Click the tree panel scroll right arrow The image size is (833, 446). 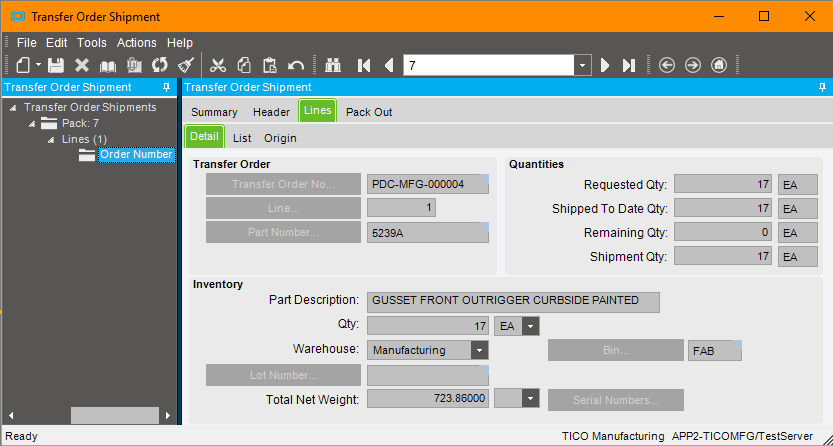pos(168,416)
